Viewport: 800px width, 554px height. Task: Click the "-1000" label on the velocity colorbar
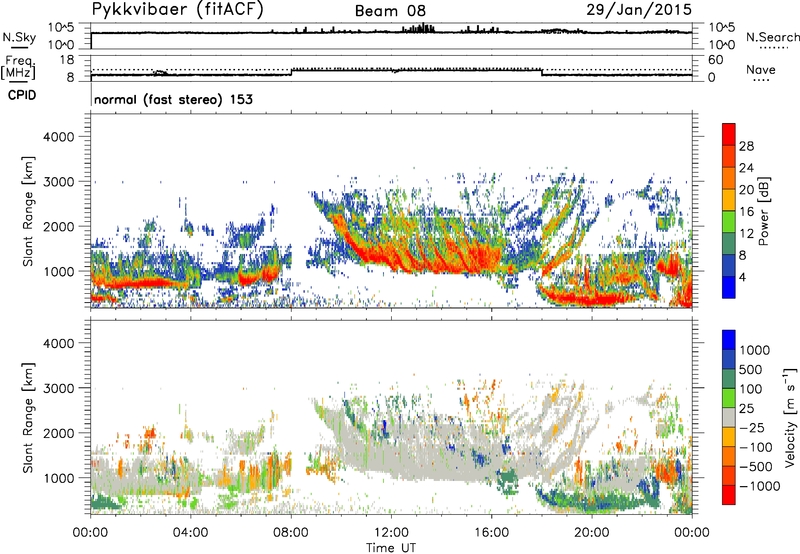pyautogui.click(x=759, y=486)
